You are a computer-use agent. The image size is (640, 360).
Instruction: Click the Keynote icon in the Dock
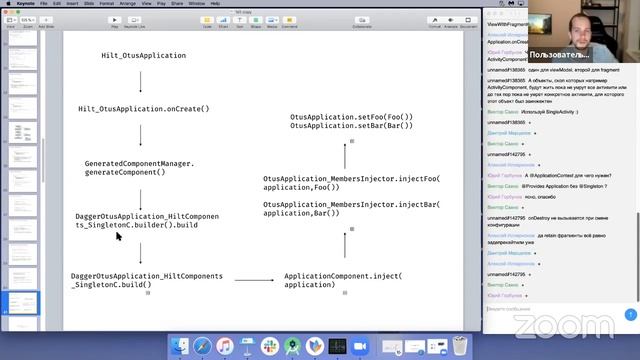tap(247, 346)
